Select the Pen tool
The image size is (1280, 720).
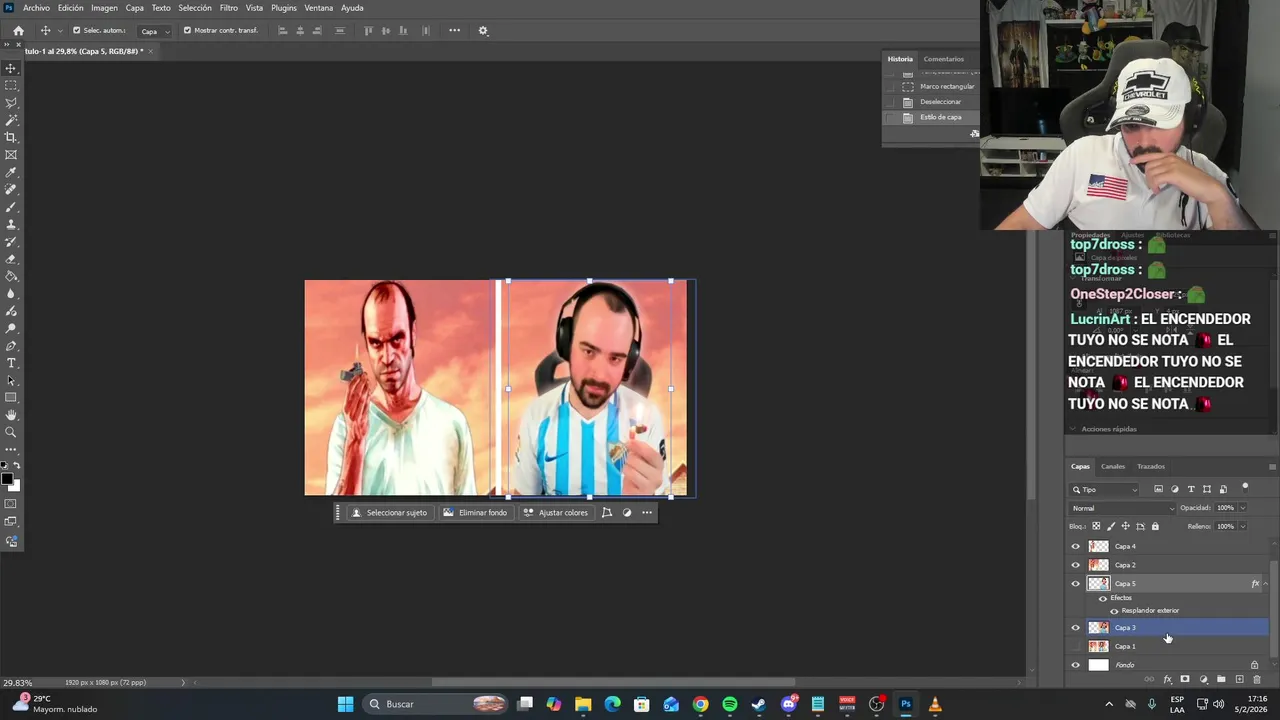pyautogui.click(x=11, y=346)
